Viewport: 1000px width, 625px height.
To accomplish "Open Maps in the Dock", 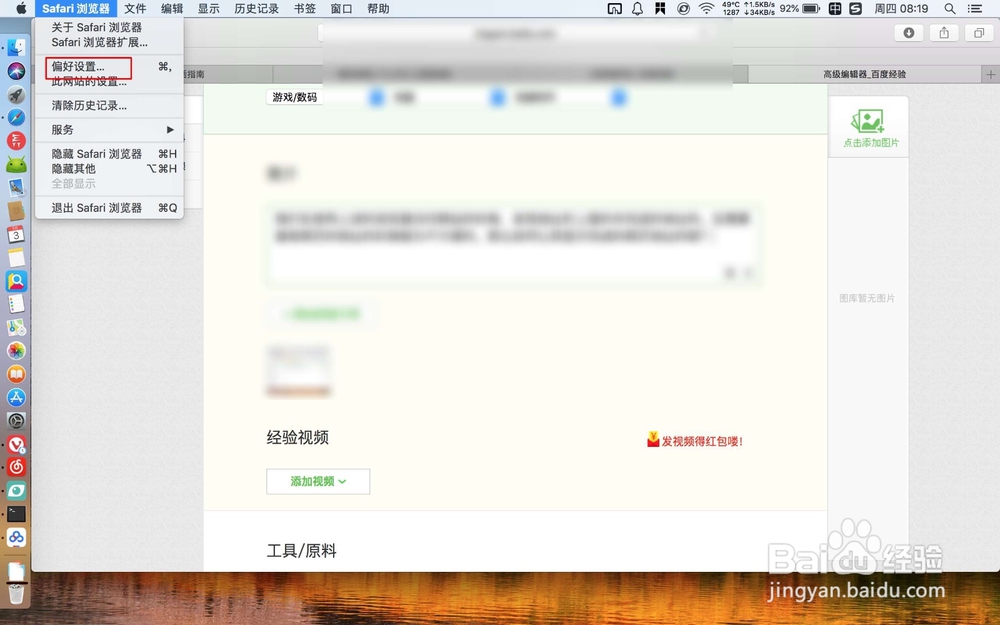I will (17, 327).
